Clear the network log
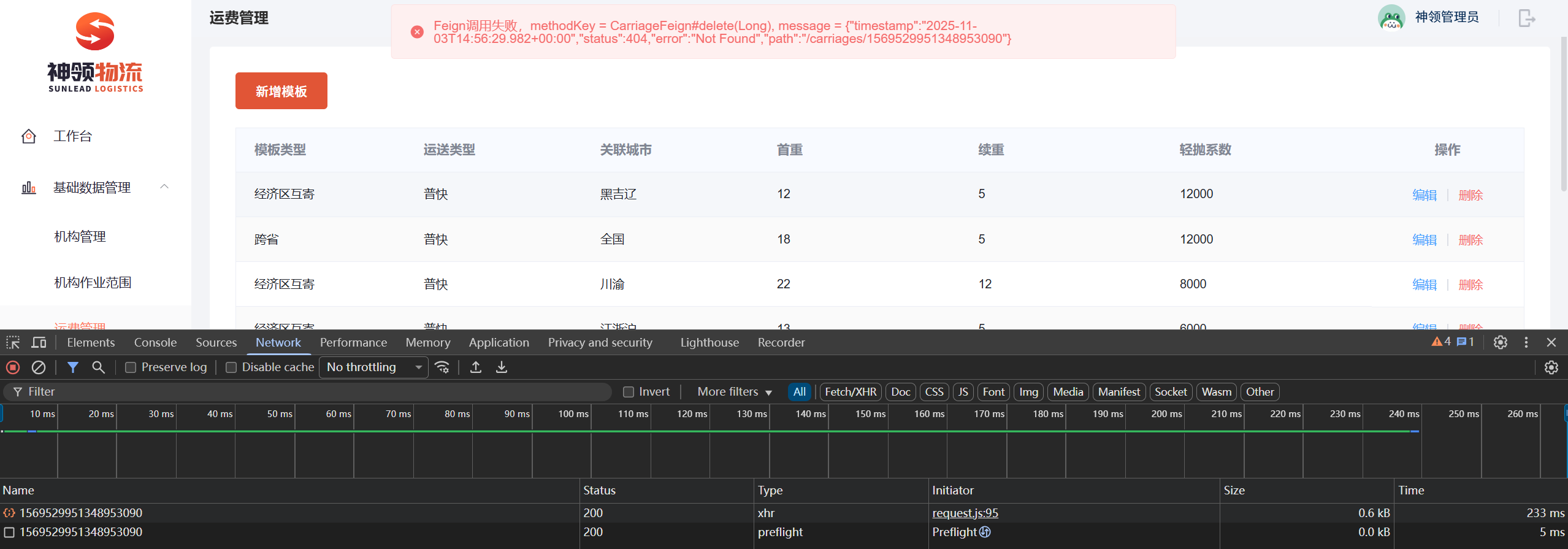Image resolution: width=1568 pixels, height=549 pixels. click(38, 367)
